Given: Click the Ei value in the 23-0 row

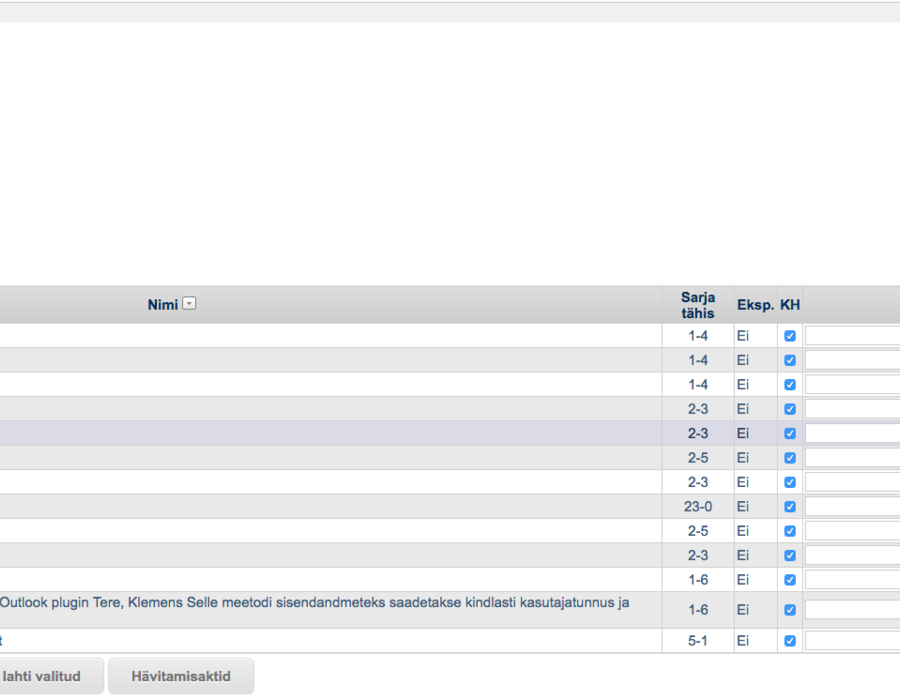Looking at the screenshot, I should 743,507.
